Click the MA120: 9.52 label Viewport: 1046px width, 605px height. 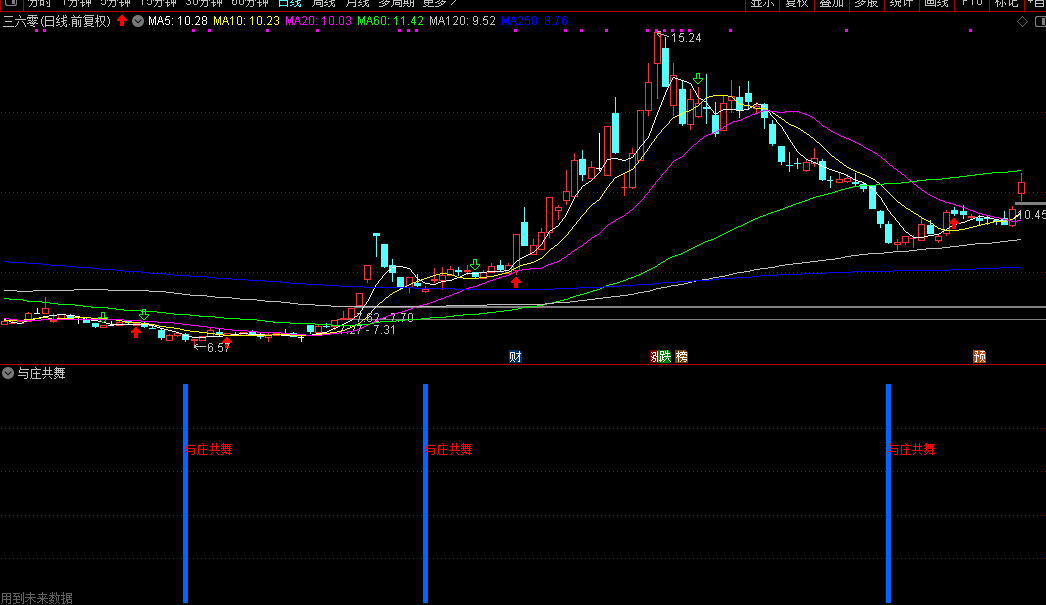462,21
